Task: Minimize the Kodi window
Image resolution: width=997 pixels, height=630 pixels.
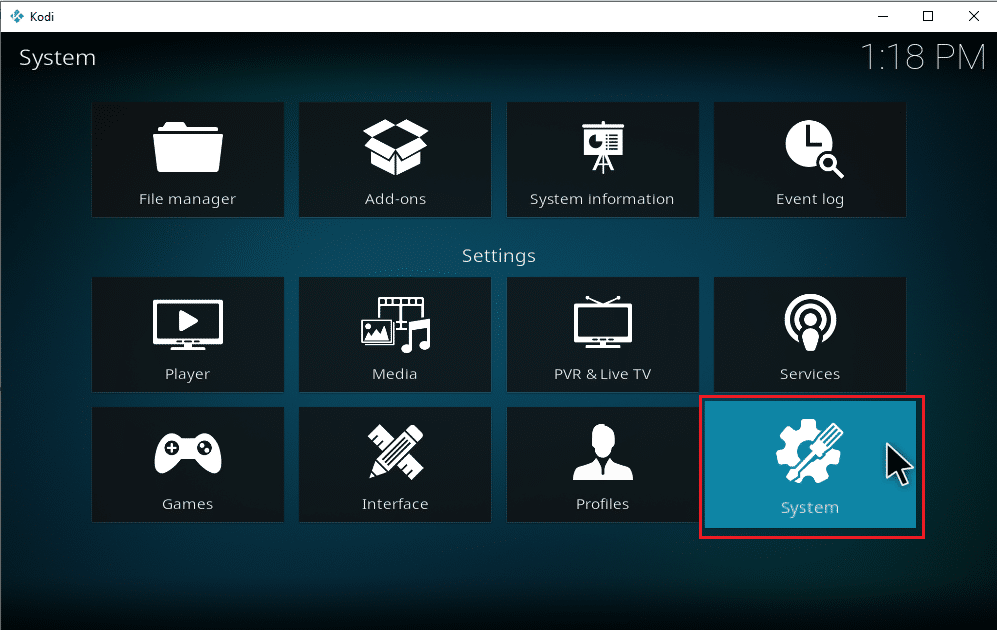Action: click(x=883, y=17)
